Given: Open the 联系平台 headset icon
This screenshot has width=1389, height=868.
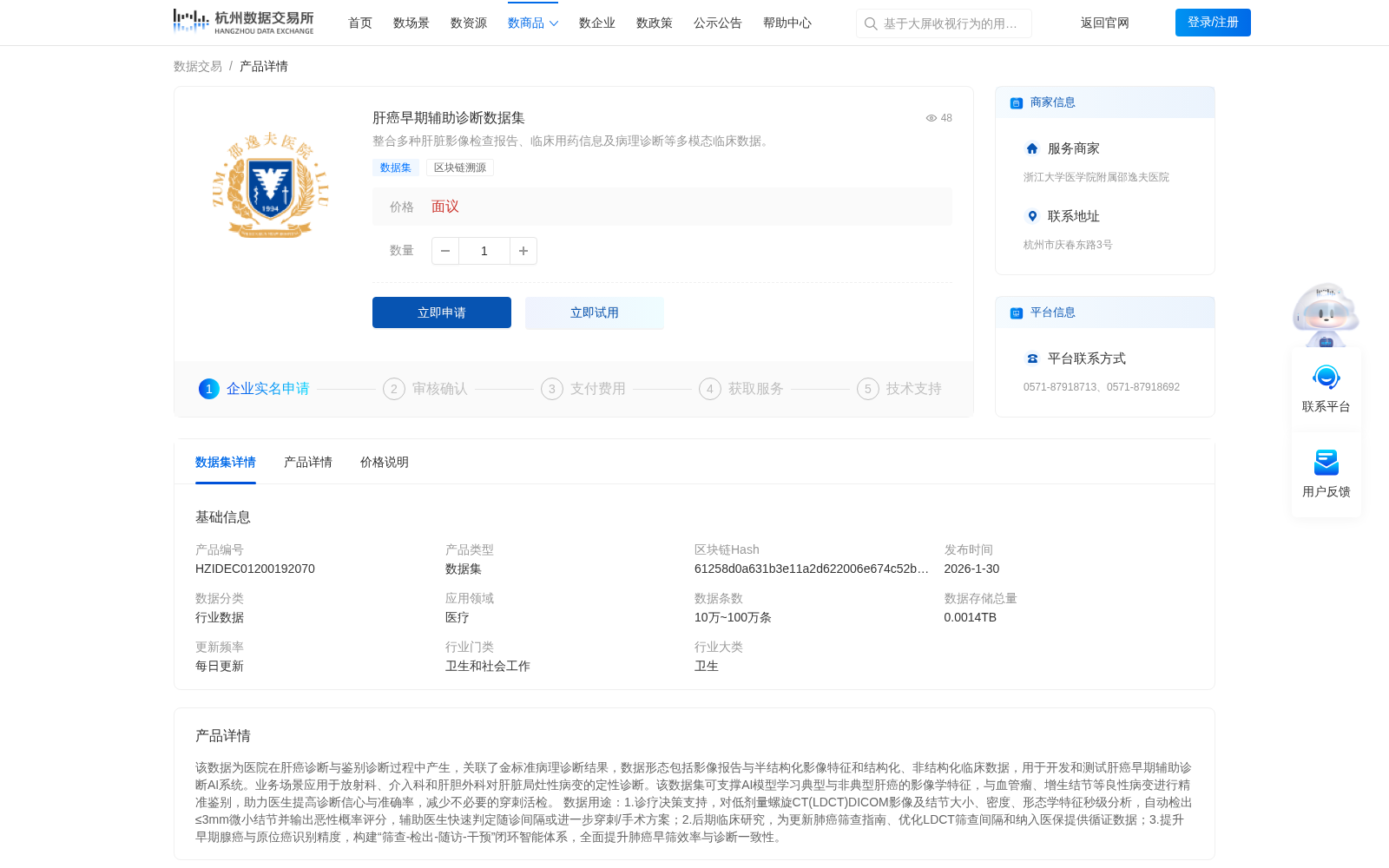Looking at the screenshot, I should point(1326,378).
